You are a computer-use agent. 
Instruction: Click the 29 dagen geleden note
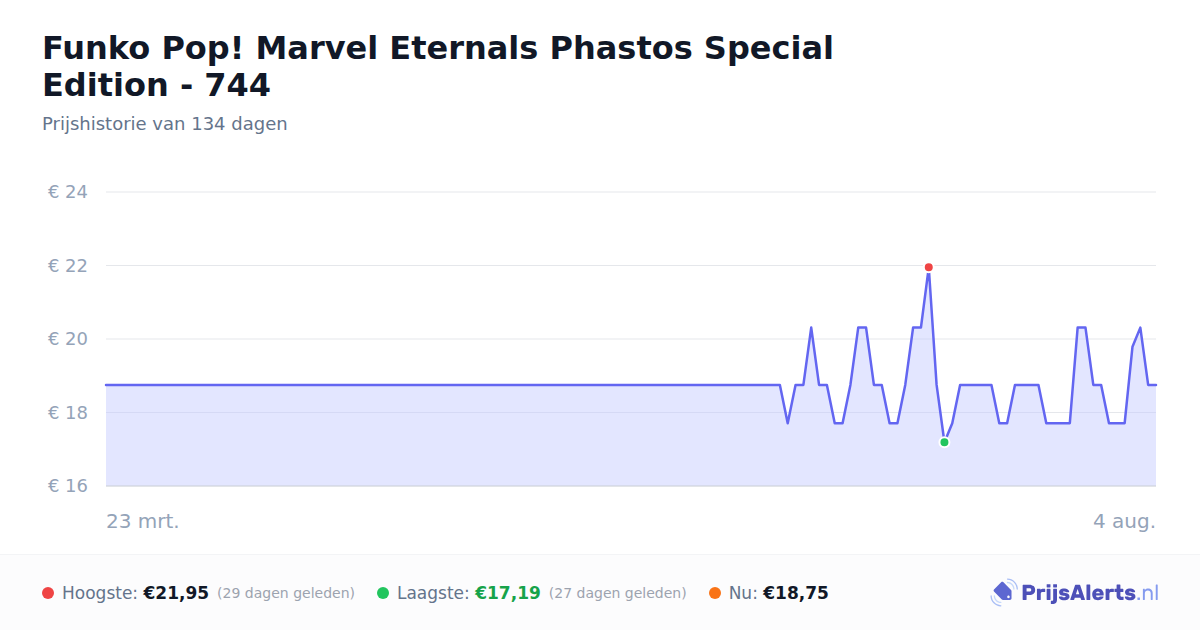click(286, 593)
